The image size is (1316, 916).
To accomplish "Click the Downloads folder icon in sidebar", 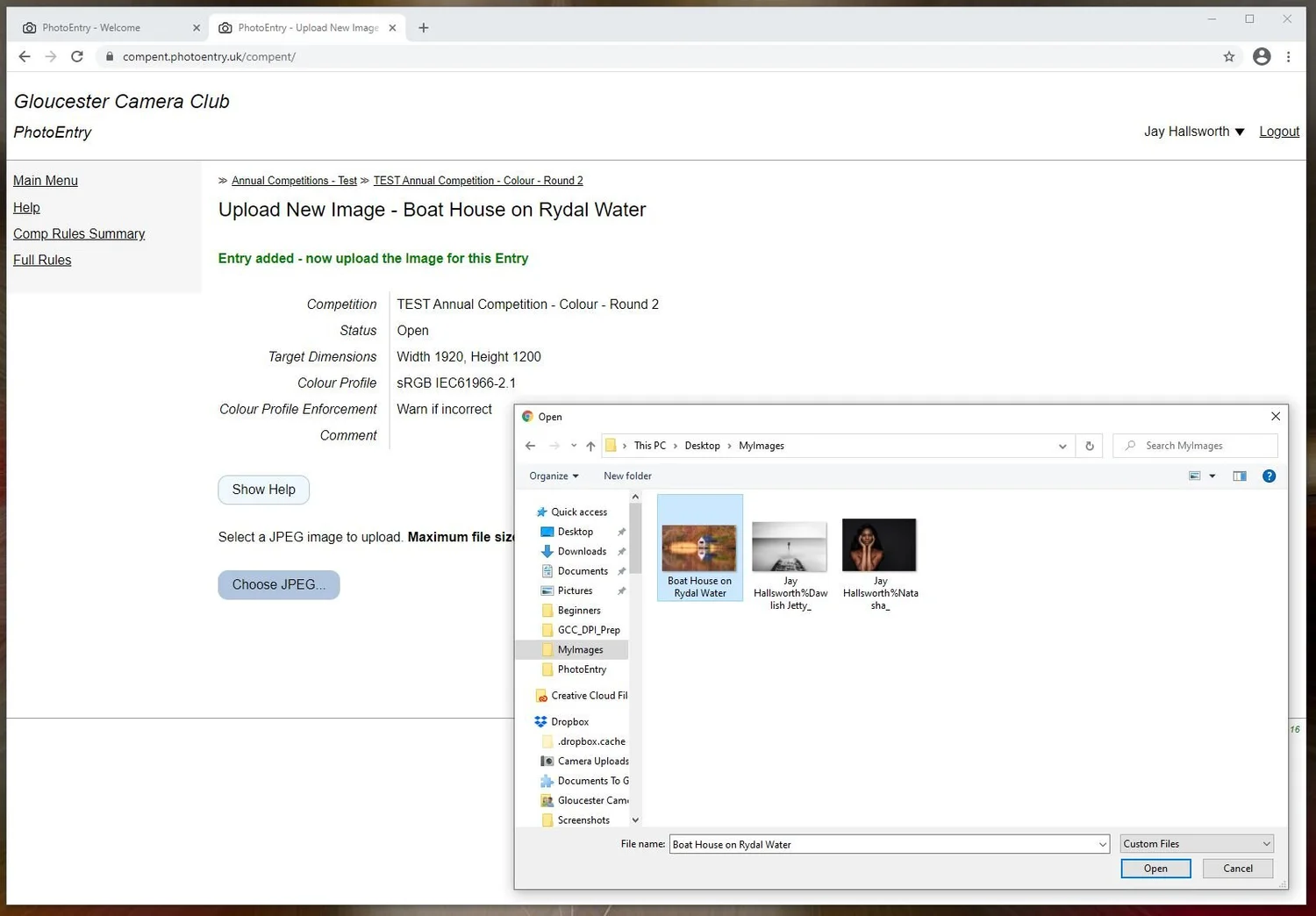I will coord(547,552).
